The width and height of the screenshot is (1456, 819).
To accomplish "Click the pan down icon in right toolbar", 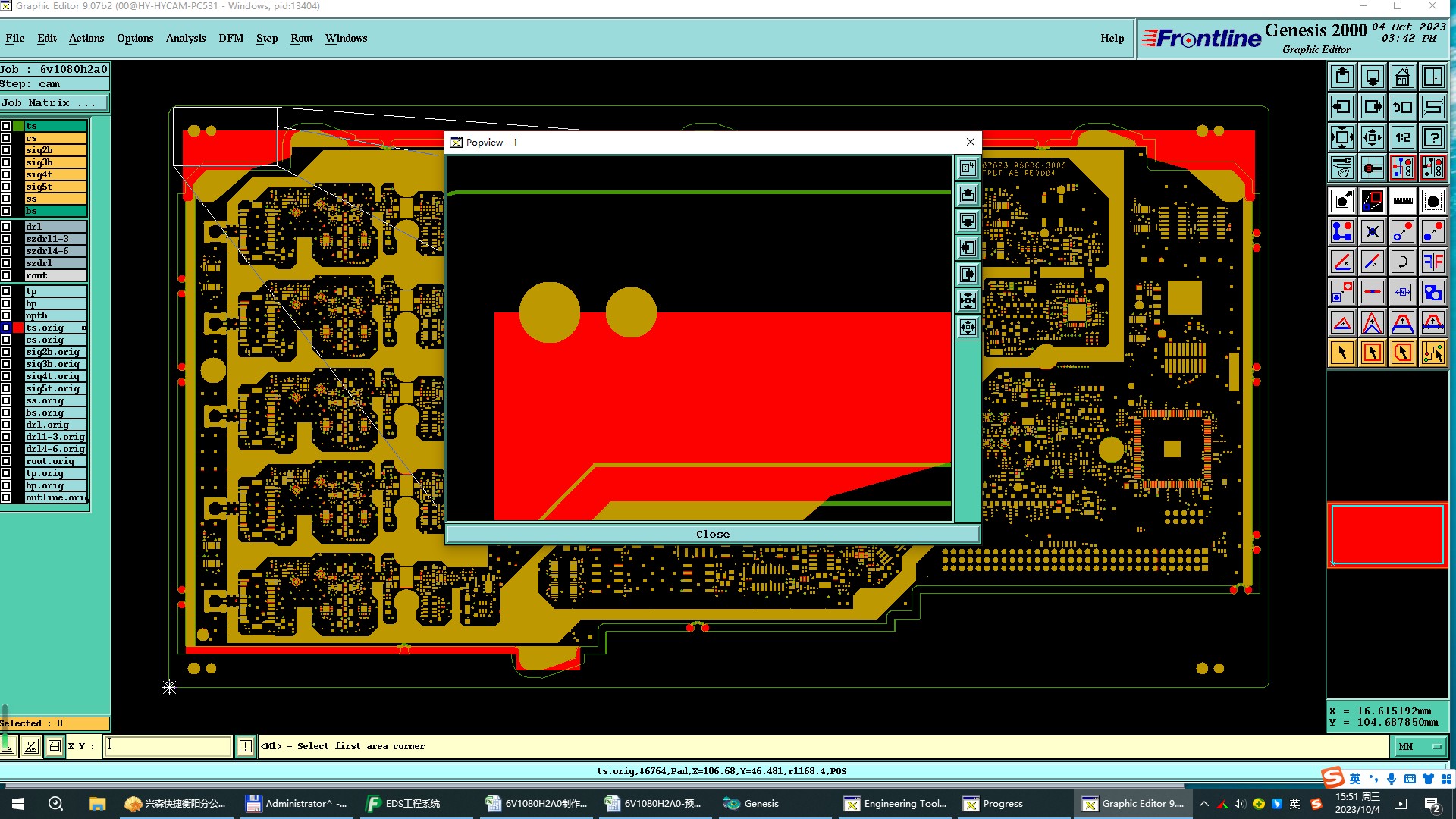I will pos(1373,77).
